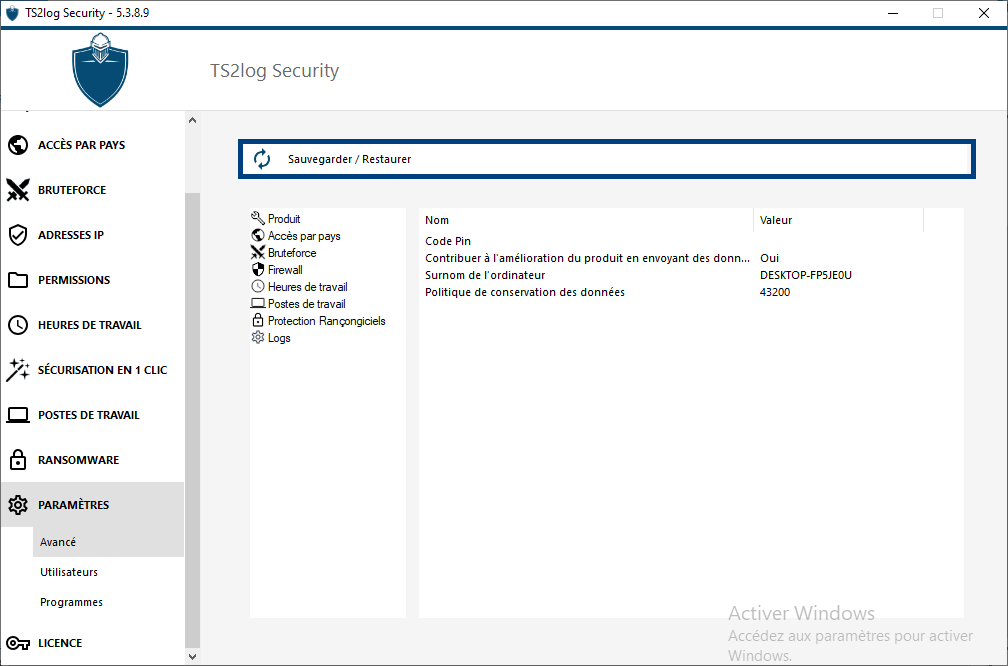
Task: Select Heures de travail settings category
Action: (308, 287)
